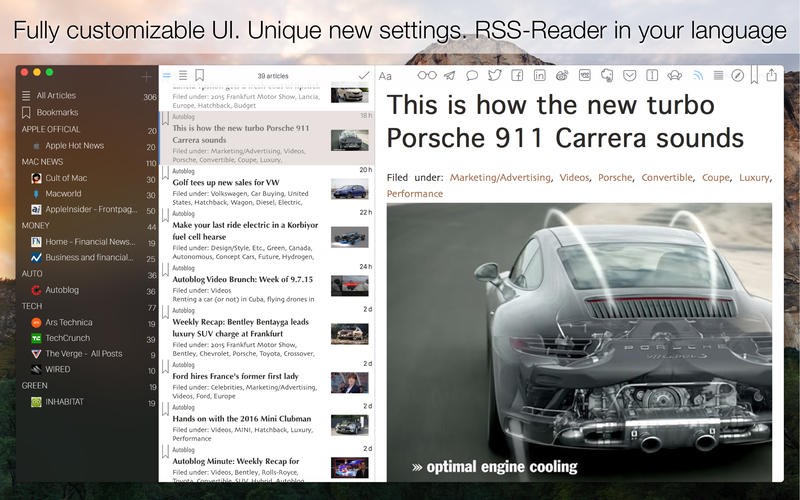This screenshot has width=800, height=500.
Task: Send article via the paper plane icon
Action: pos(449,76)
